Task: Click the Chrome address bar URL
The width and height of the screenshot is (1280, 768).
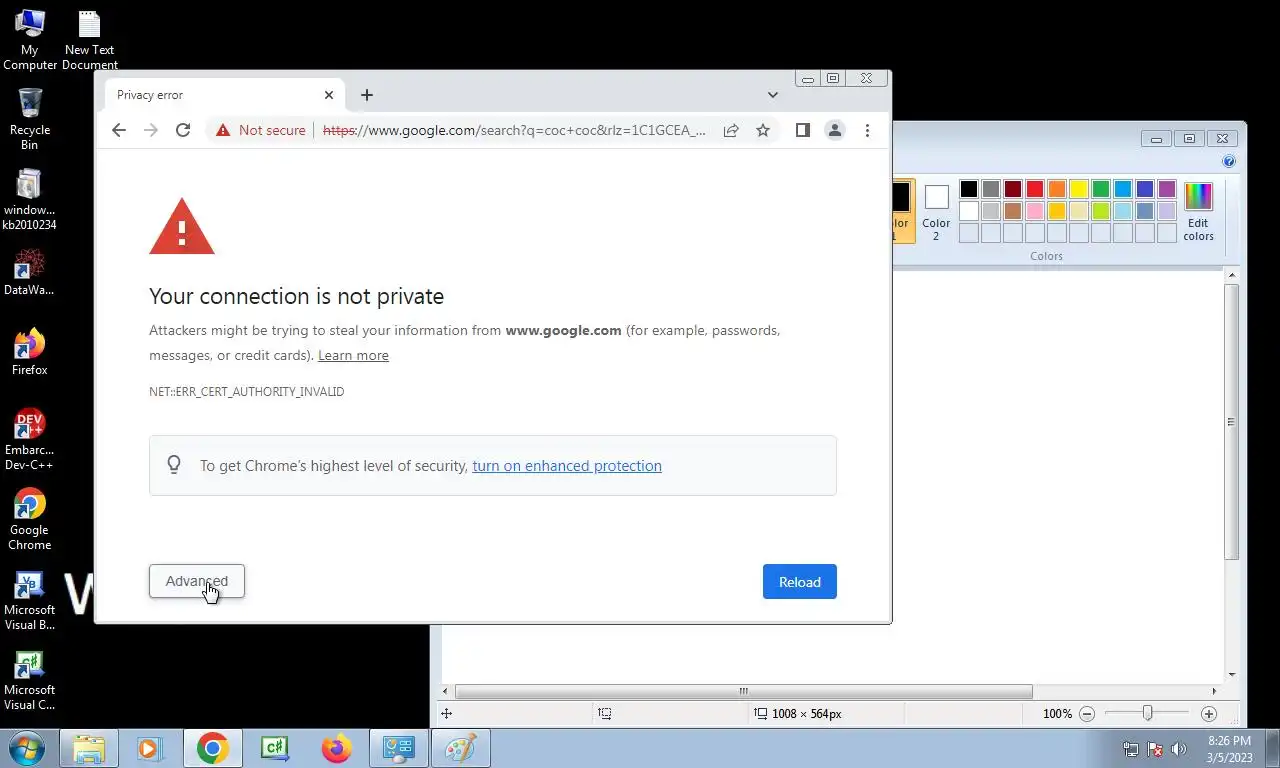Action: (x=514, y=130)
